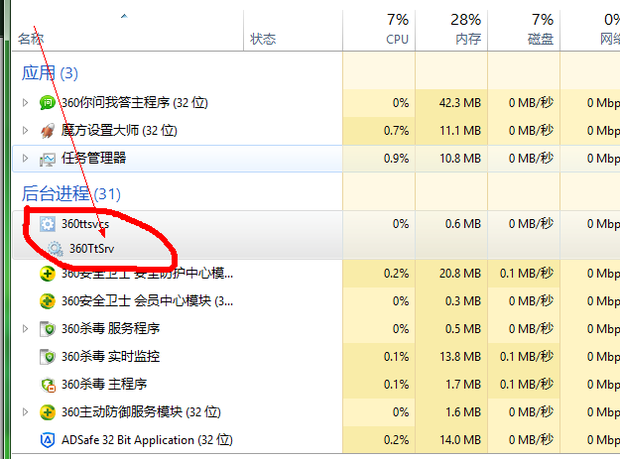Click the 360杀毒 实时监控 shield icon
Screen dimensions: 620x459
coord(47,357)
